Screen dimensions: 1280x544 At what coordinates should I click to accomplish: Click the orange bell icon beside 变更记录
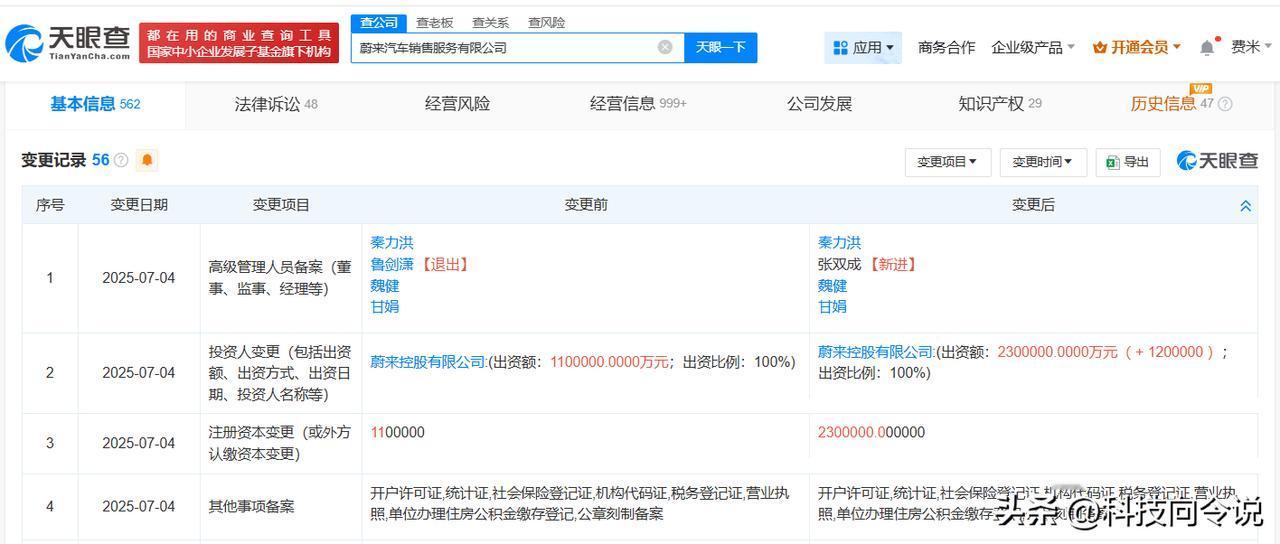[147, 160]
